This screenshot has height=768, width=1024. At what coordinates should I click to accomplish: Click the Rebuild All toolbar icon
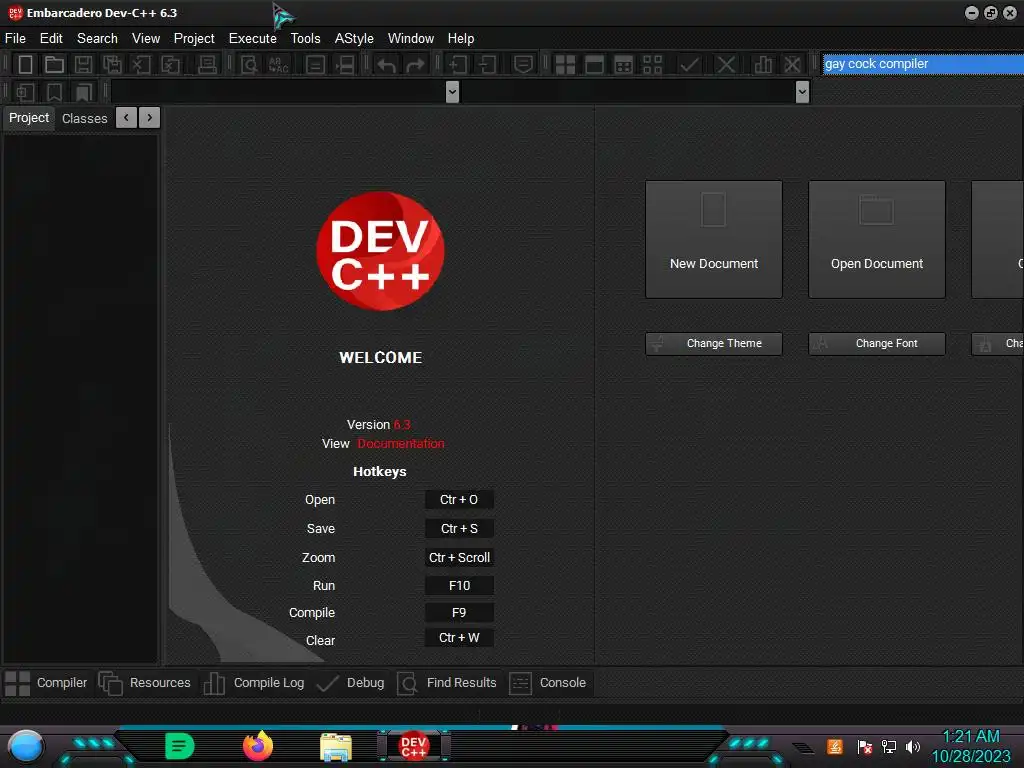coord(652,65)
